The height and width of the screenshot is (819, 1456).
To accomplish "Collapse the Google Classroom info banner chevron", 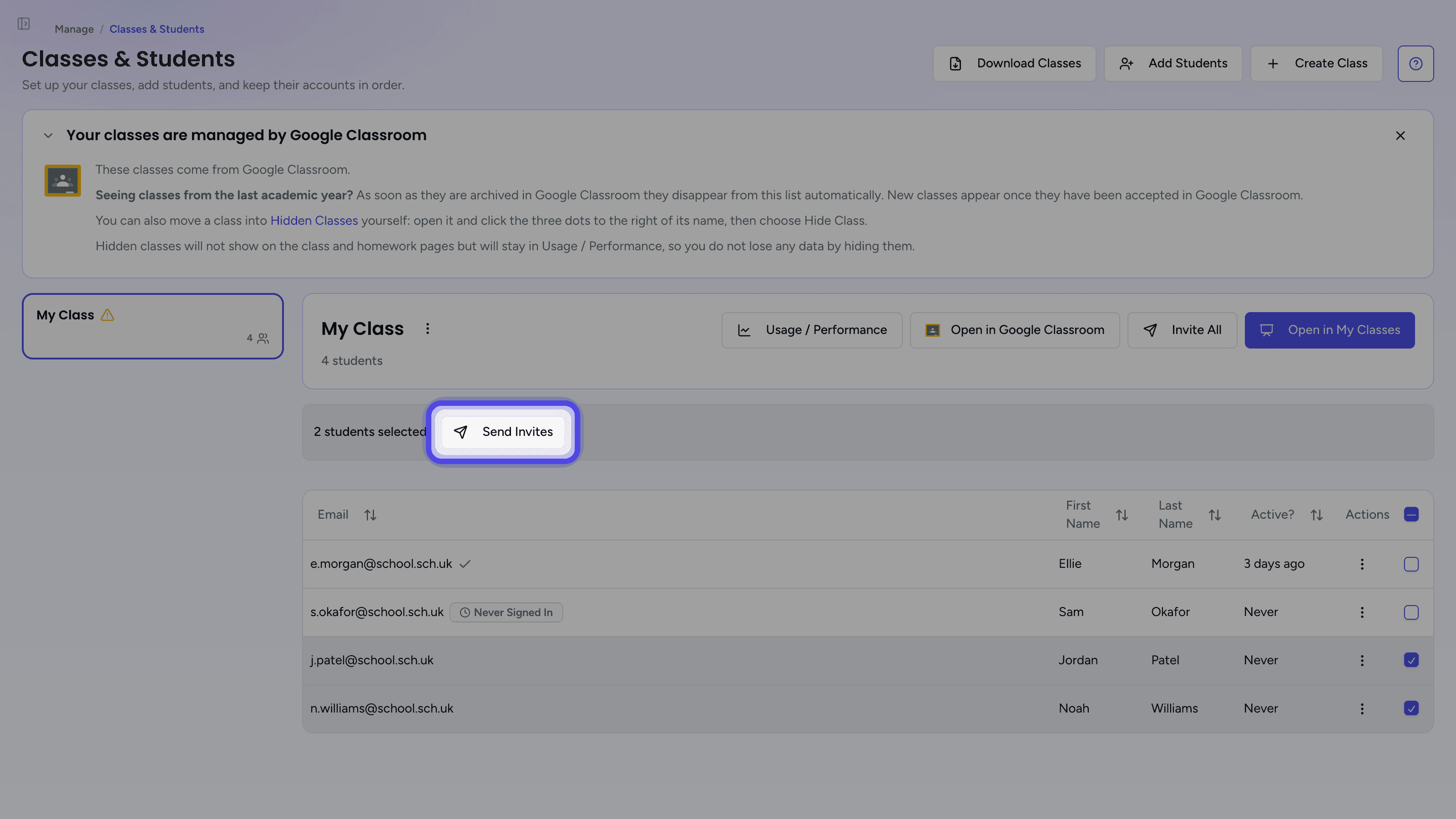I will [48, 136].
